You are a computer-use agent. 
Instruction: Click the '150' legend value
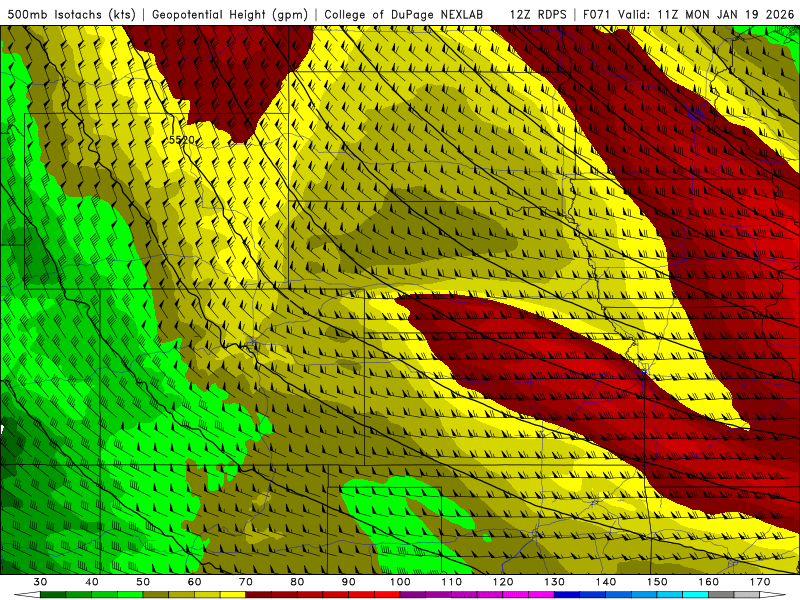click(x=657, y=582)
